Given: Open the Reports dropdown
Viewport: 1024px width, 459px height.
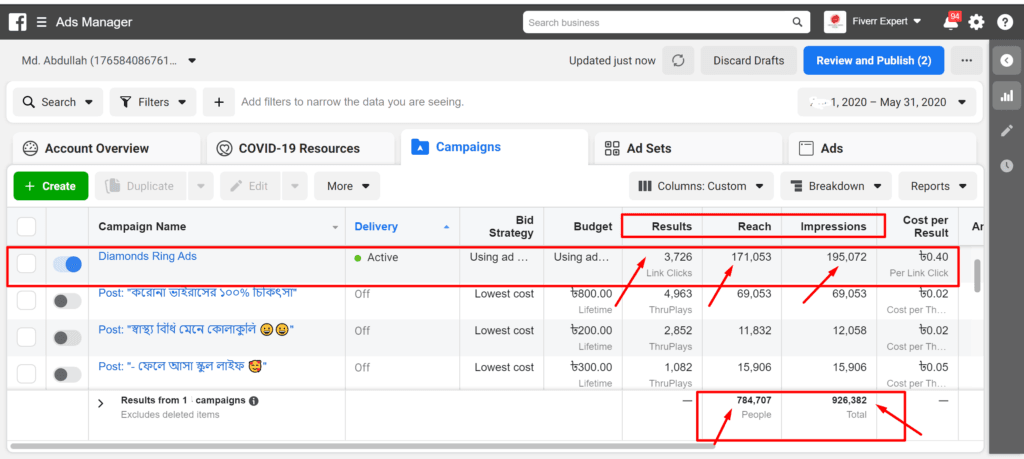Looking at the screenshot, I should point(938,186).
